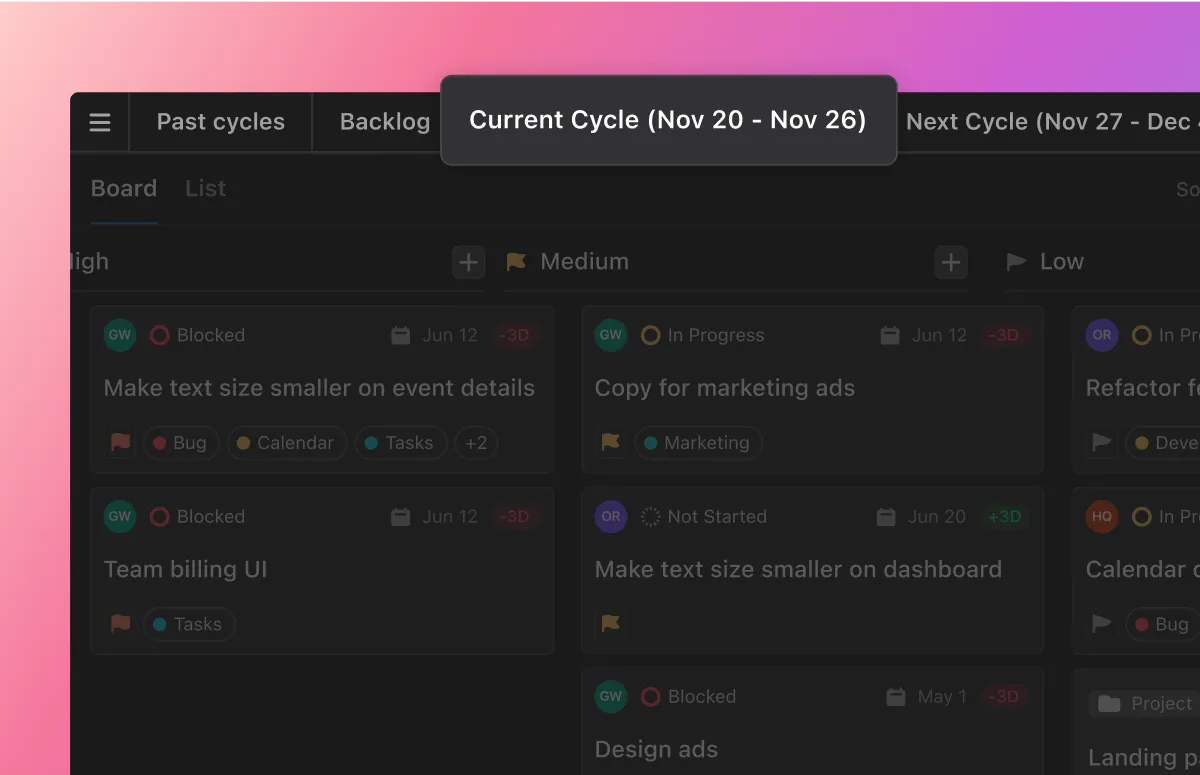Screen dimensions: 1200x775
Task: Open the hamburger menu icon
Action: (100, 123)
